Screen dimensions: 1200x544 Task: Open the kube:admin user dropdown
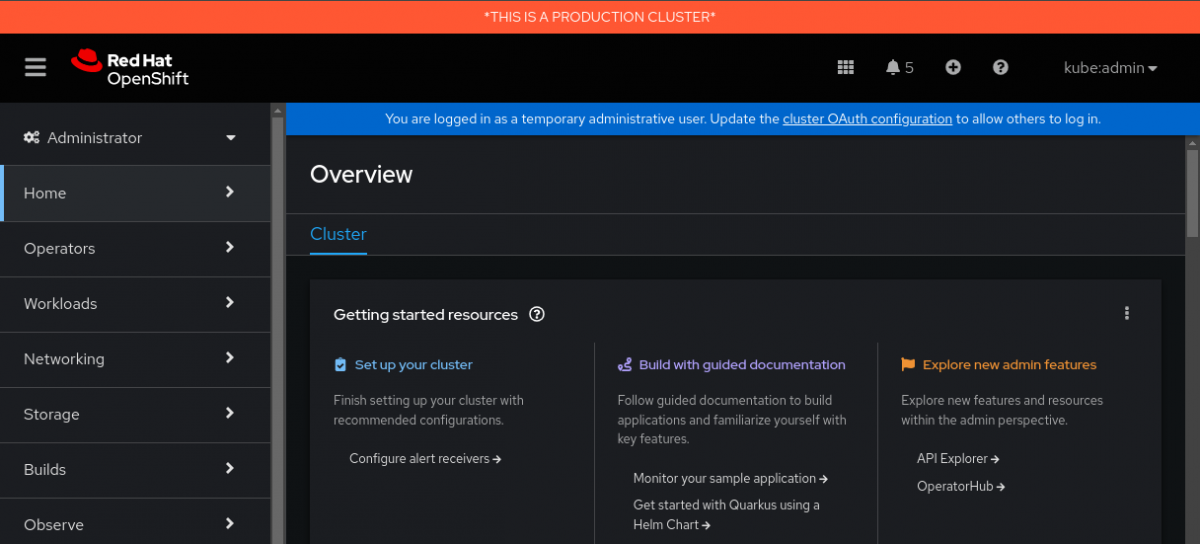1110,68
